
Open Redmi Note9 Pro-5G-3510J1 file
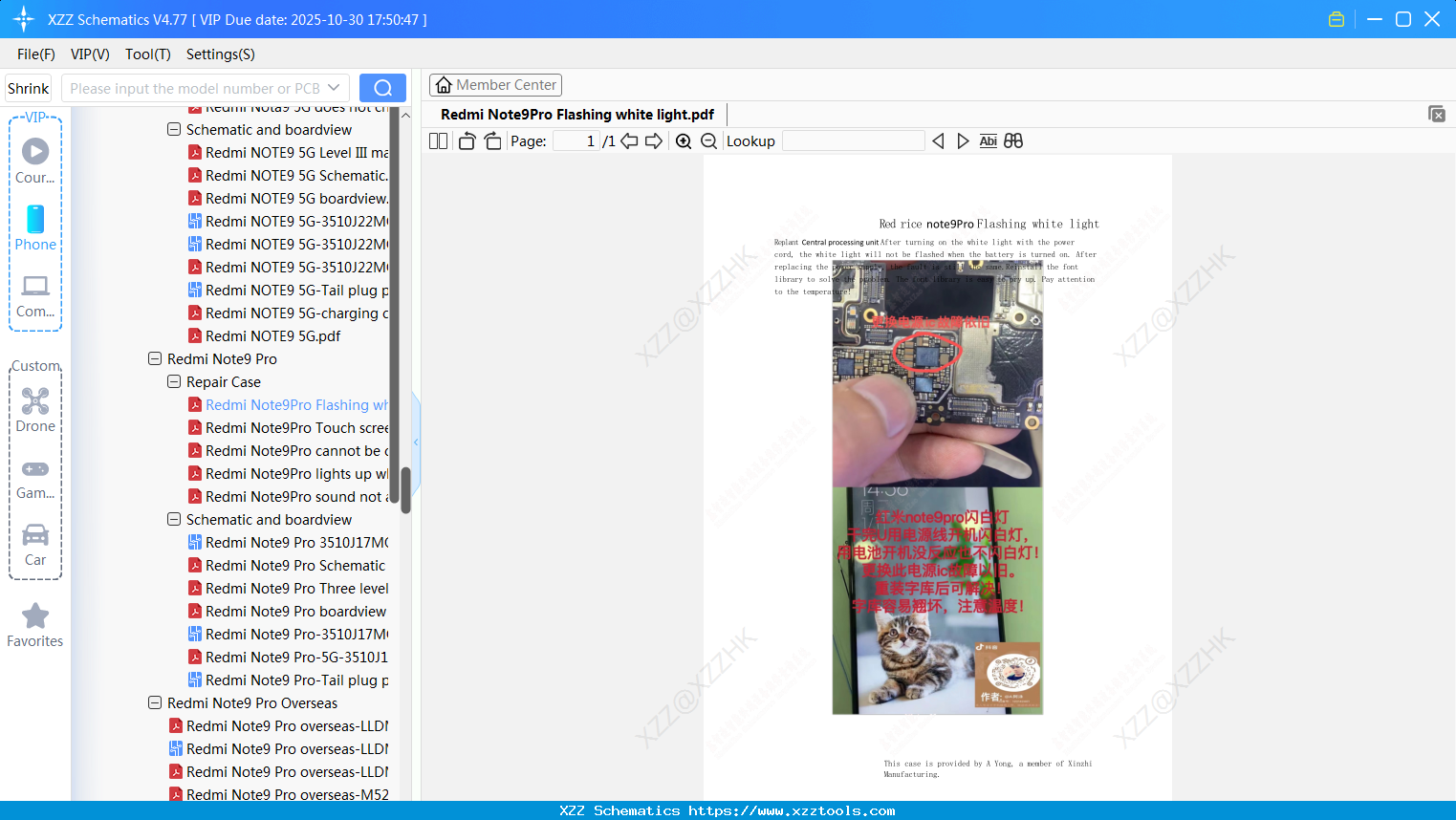coord(288,658)
